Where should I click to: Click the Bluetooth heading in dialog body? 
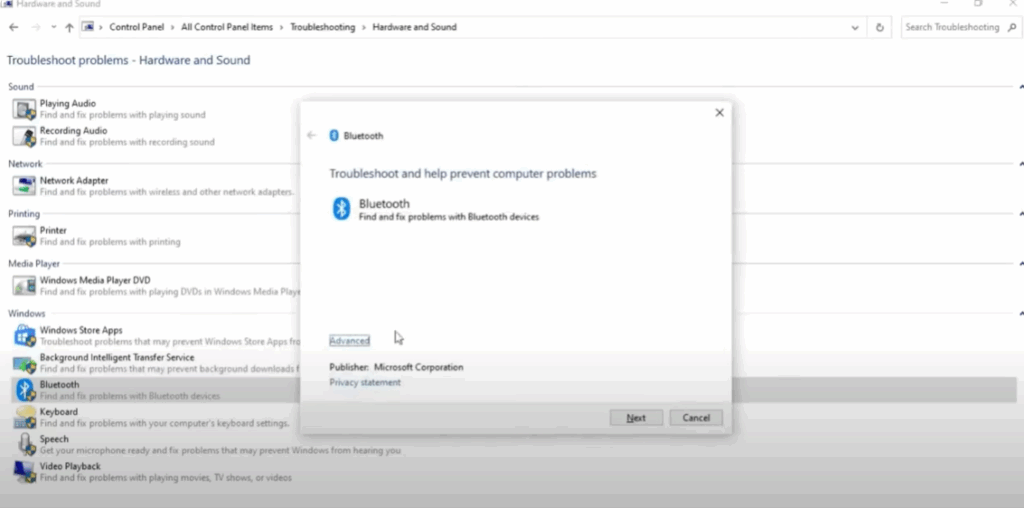[384, 204]
